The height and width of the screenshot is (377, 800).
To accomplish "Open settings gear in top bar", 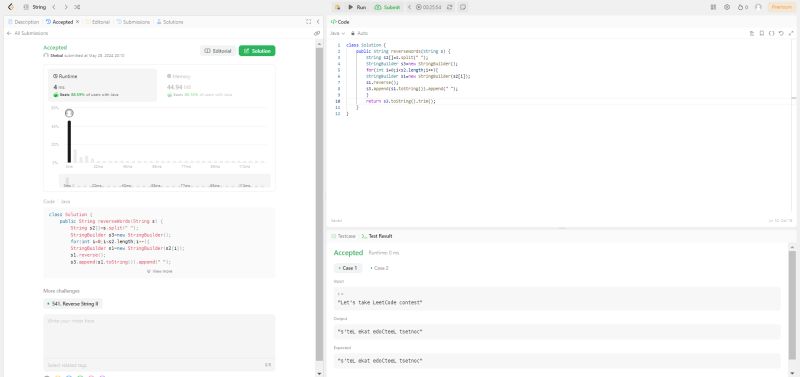I will [x=727, y=7].
